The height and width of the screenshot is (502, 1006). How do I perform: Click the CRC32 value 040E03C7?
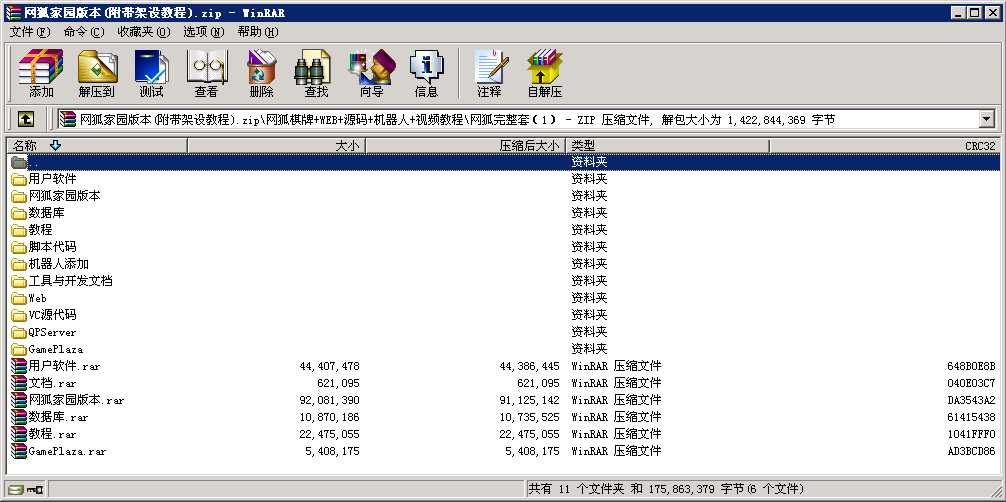(971, 383)
